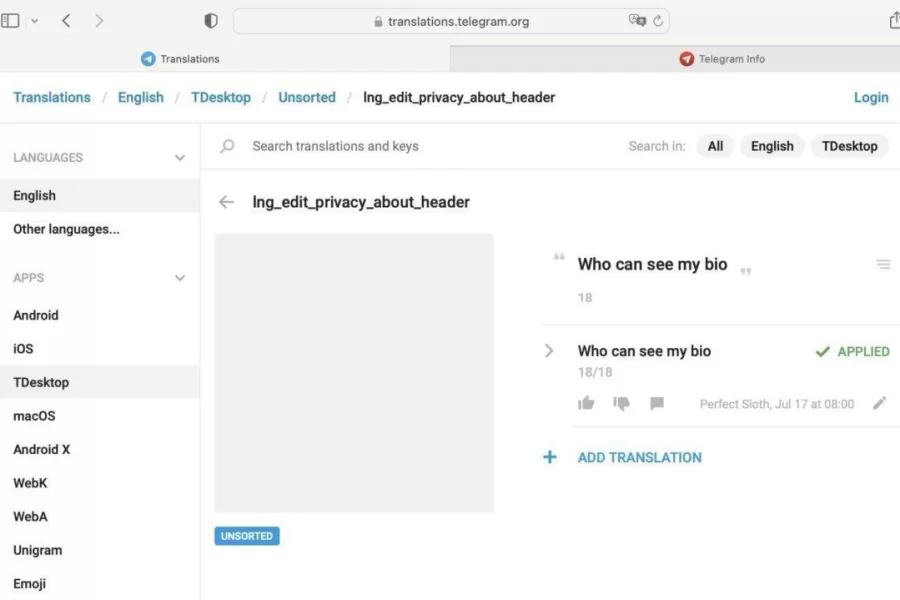Set search scope to English
Image resolution: width=900 pixels, height=600 pixels.
[x=772, y=146]
